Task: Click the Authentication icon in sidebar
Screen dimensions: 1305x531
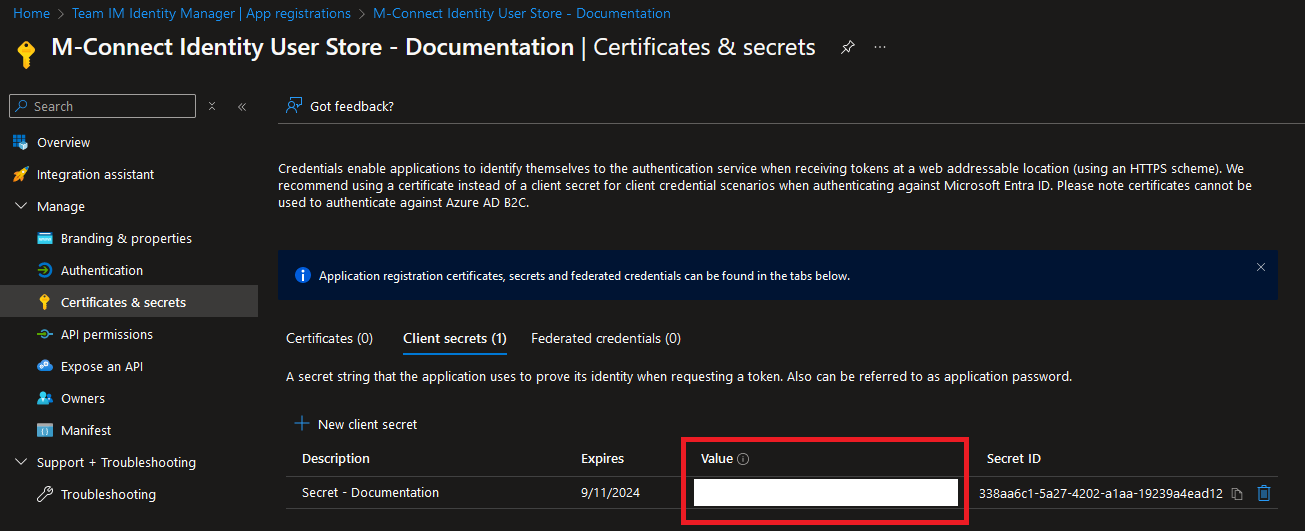Action: 44,270
